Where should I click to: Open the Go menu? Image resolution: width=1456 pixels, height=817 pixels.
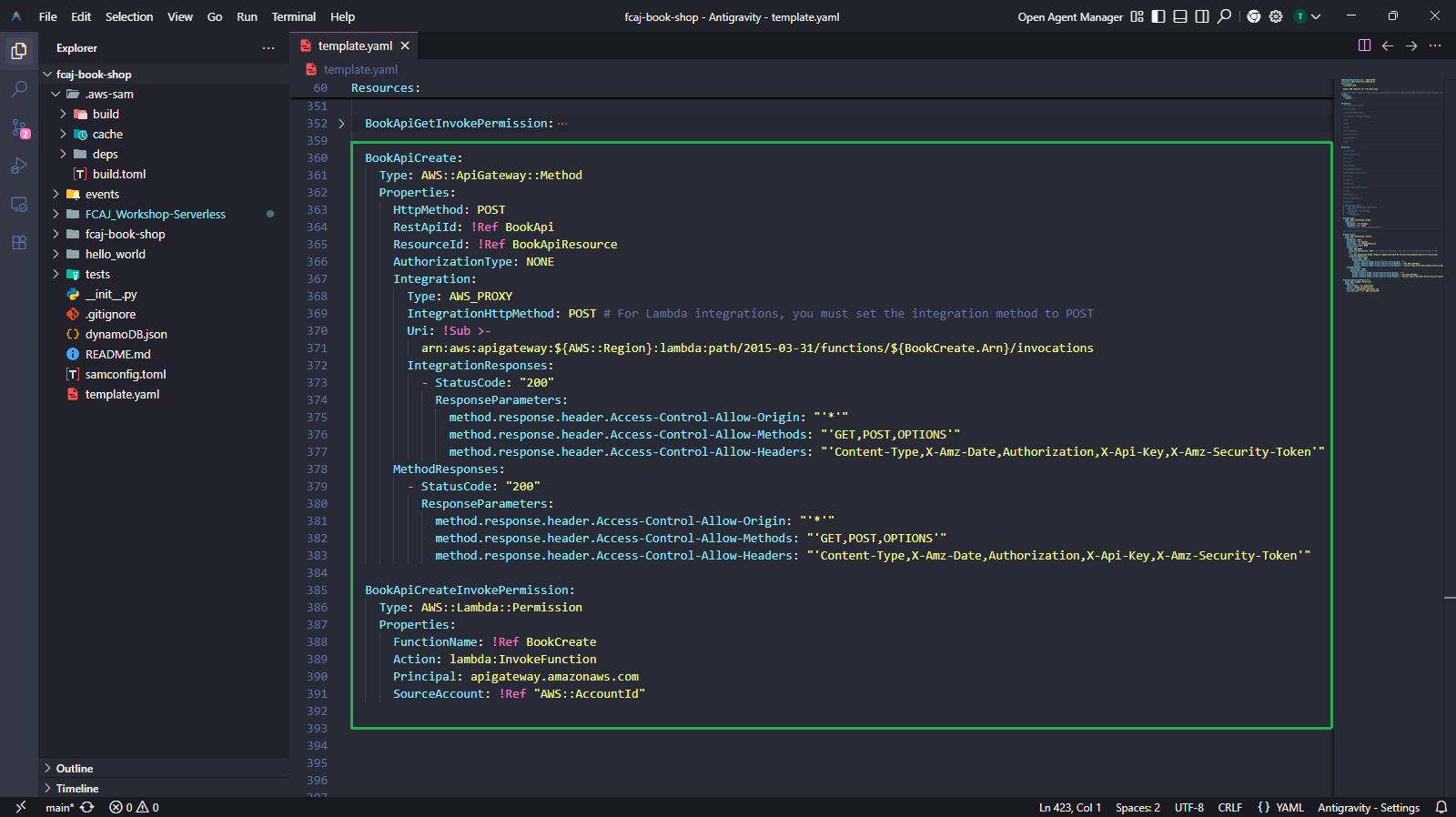coord(215,16)
